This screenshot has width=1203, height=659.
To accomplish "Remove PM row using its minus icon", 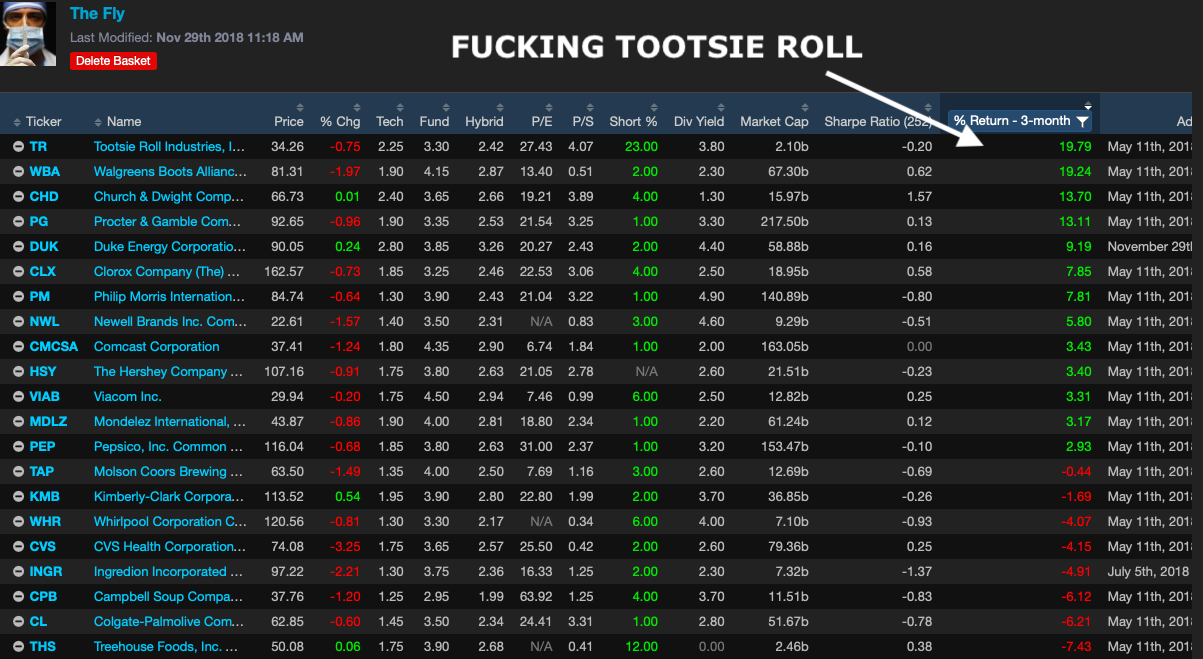I will pos(18,296).
